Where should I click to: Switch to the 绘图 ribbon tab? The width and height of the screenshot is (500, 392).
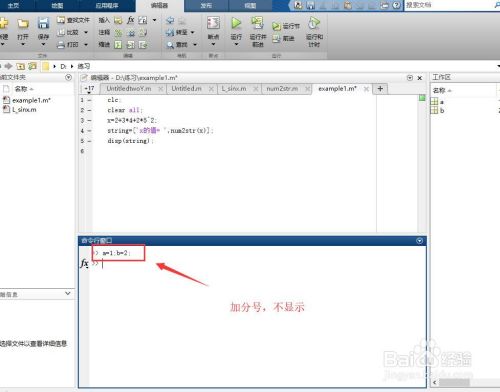(x=57, y=5)
